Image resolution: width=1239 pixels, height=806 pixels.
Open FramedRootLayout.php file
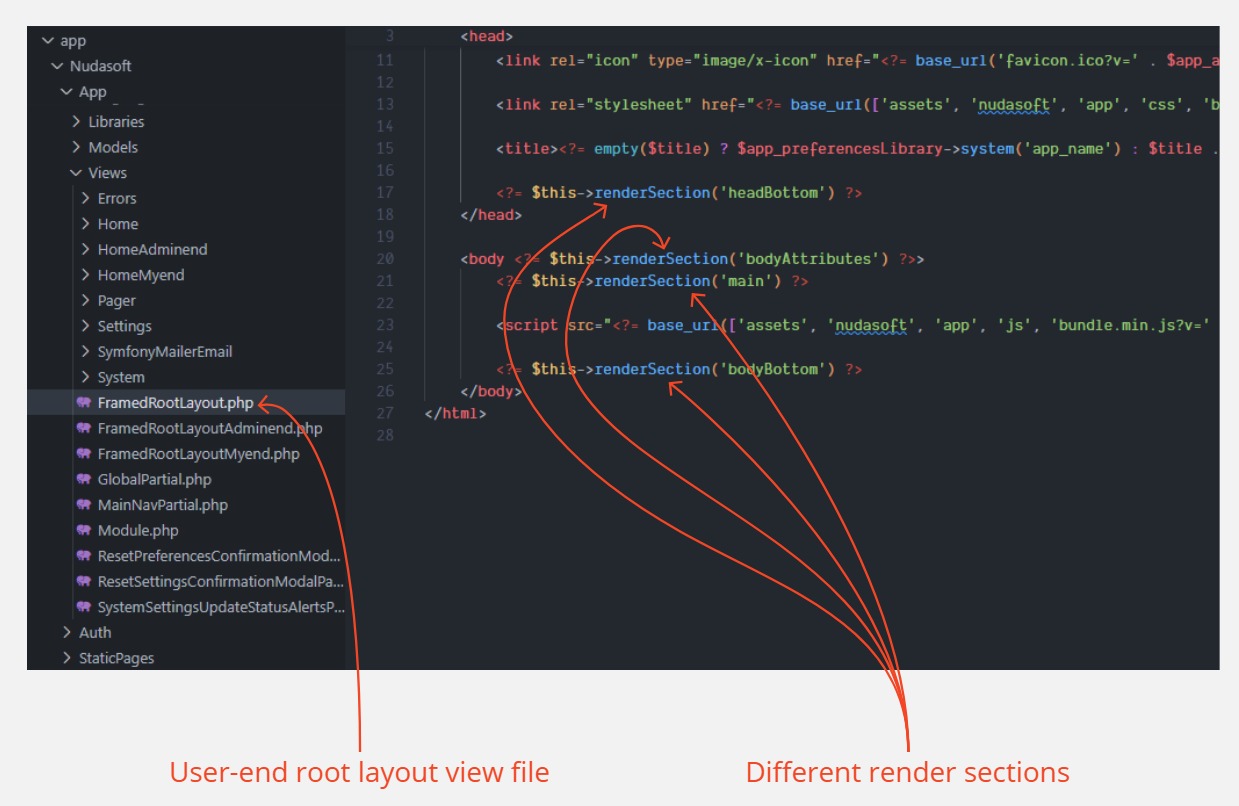[176, 403]
